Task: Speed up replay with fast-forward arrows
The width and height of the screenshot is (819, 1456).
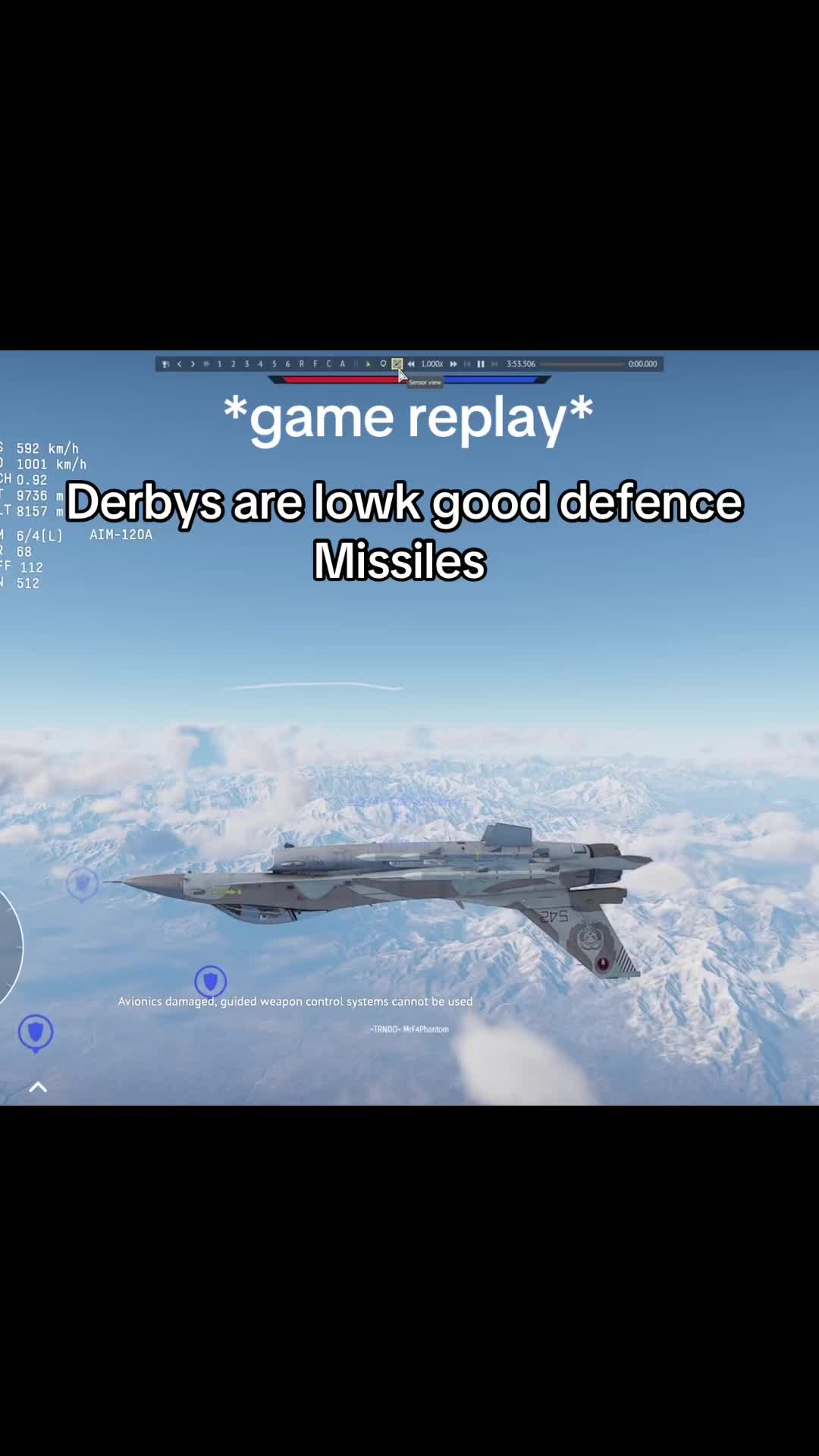Action: click(453, 364)
